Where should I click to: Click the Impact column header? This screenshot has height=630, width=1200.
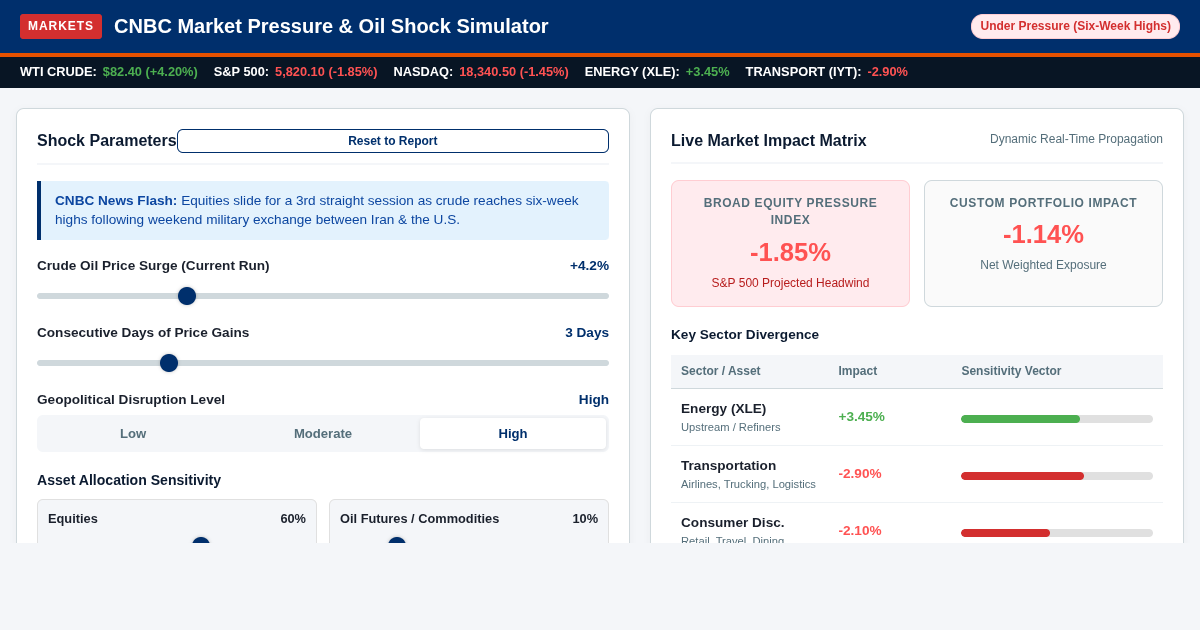click(x=858, y=371)
